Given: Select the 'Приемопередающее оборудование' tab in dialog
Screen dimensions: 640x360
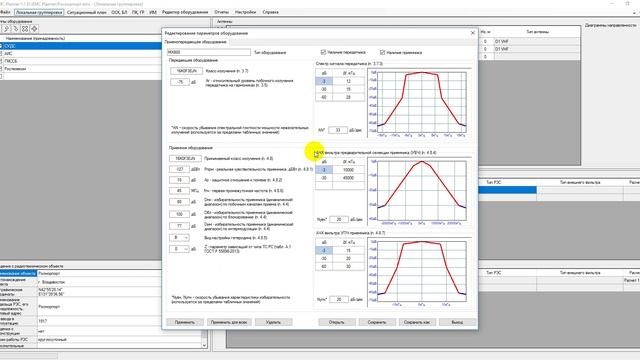Looking at the screenshot, I should [196, 42].
